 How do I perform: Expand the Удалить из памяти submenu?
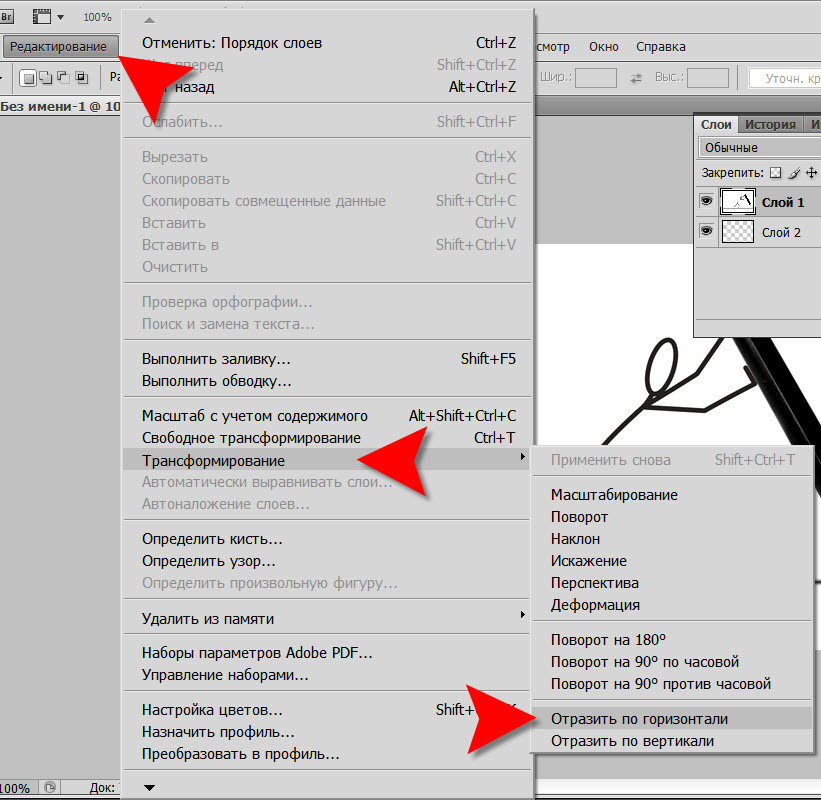[328, 619]
